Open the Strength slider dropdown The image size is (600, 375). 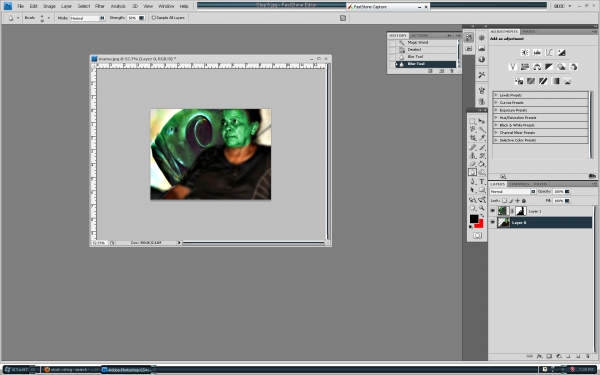tap(141, 18)
